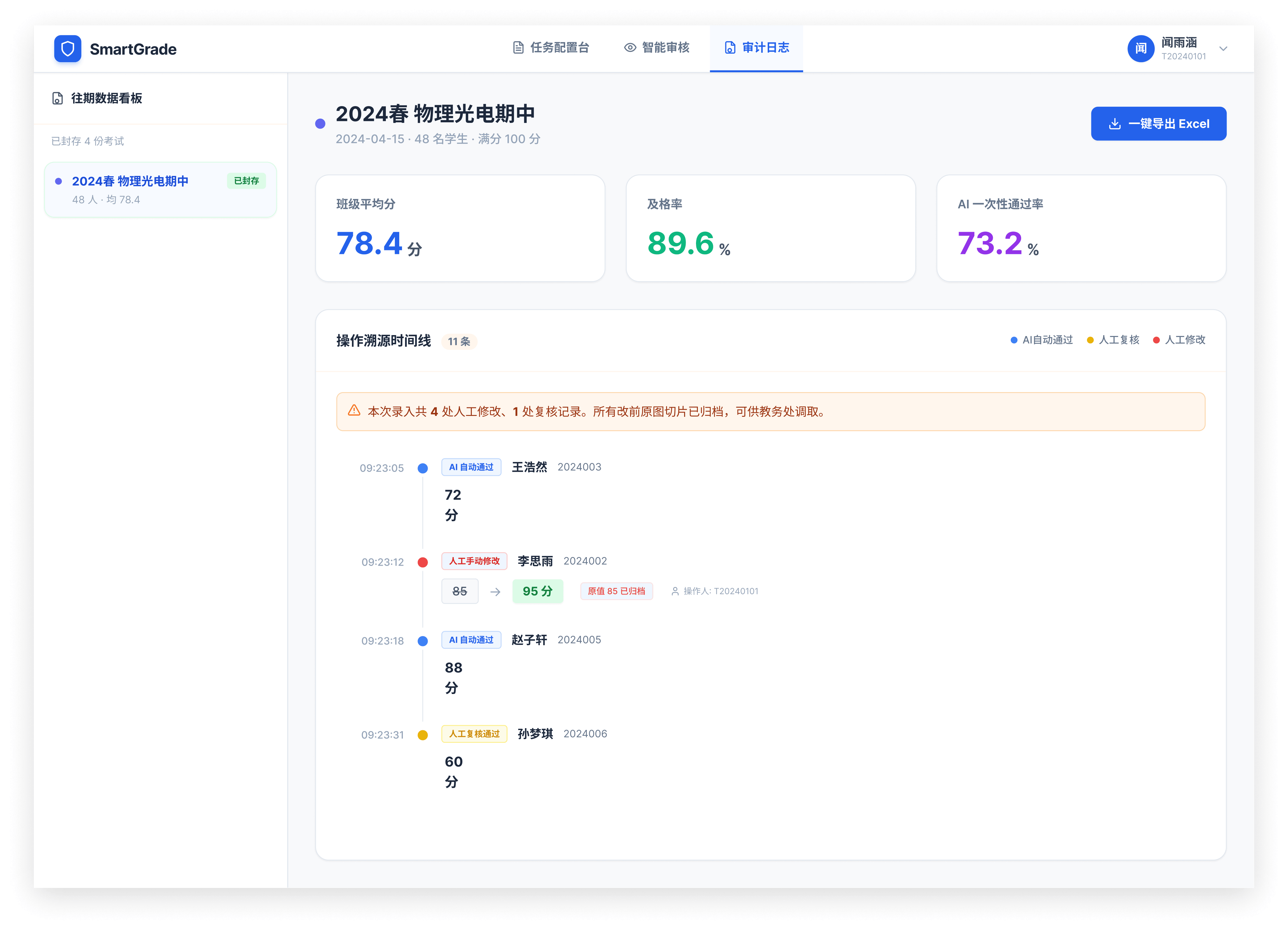Click the 09:23:31 yellow timeline marker
1288x930 pixels.
pyautogui.click(x=422, y=735)
